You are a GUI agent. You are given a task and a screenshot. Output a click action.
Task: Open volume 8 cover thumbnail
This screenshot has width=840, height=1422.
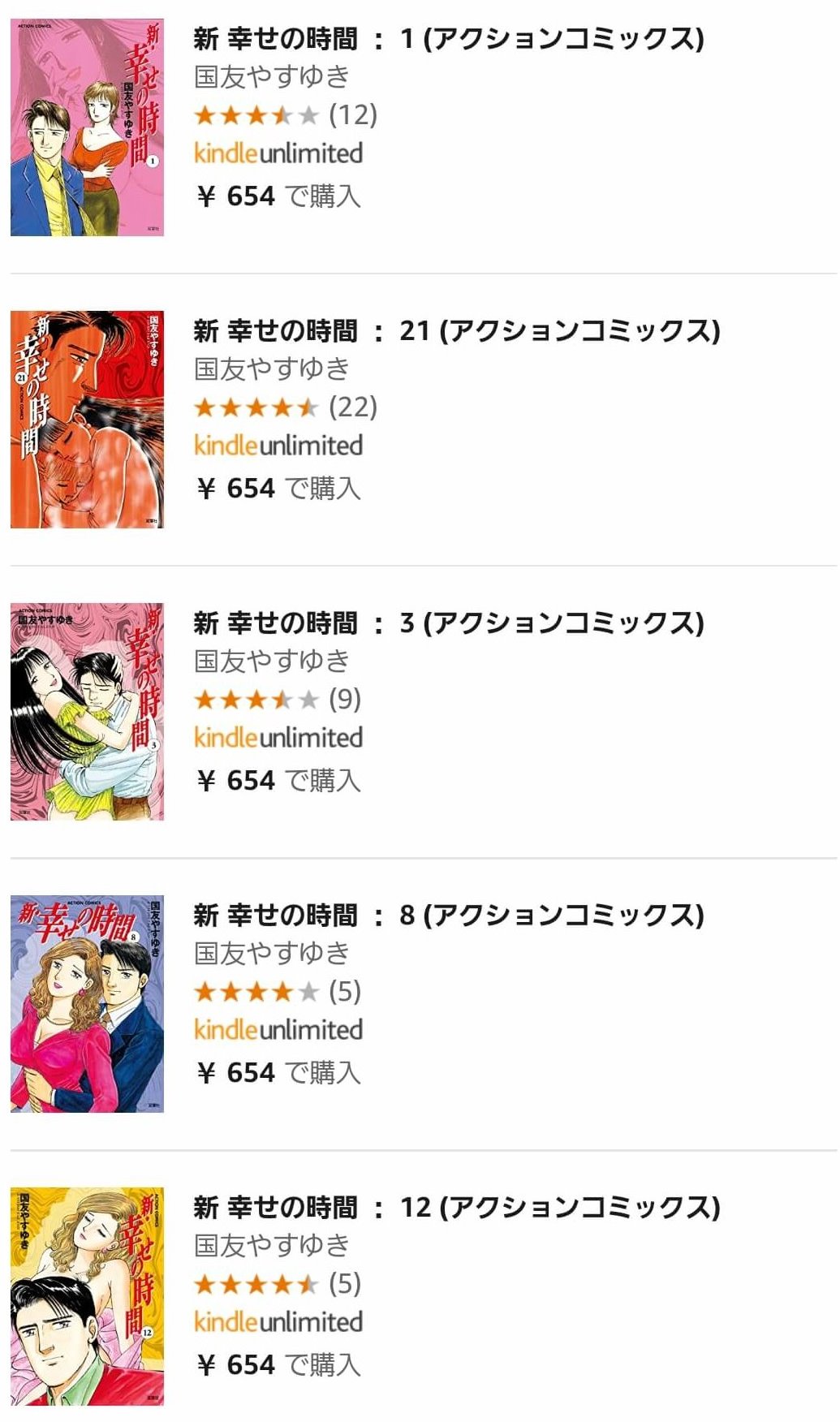point(87,1004)
